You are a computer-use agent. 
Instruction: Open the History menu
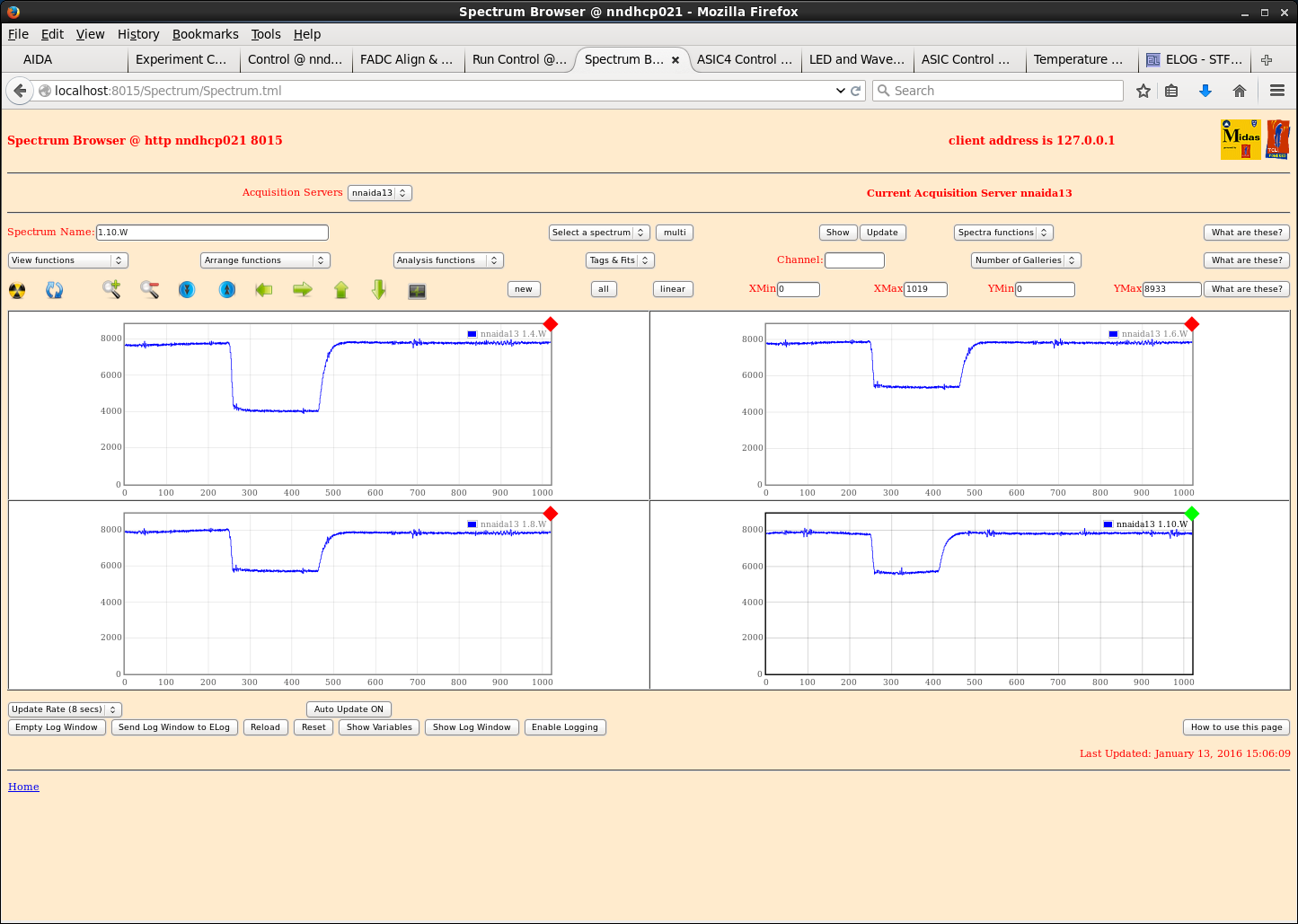tap(138, 34)
